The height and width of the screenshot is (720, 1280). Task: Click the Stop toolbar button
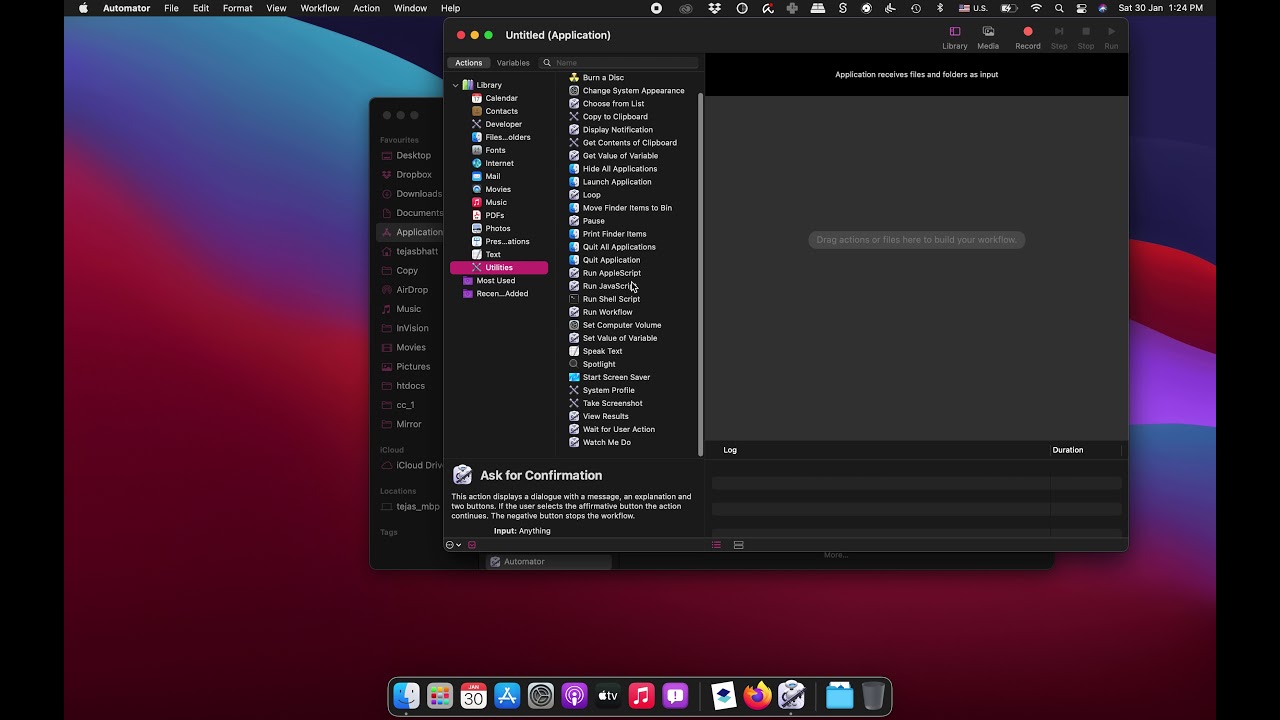(x=1086, y=37)
